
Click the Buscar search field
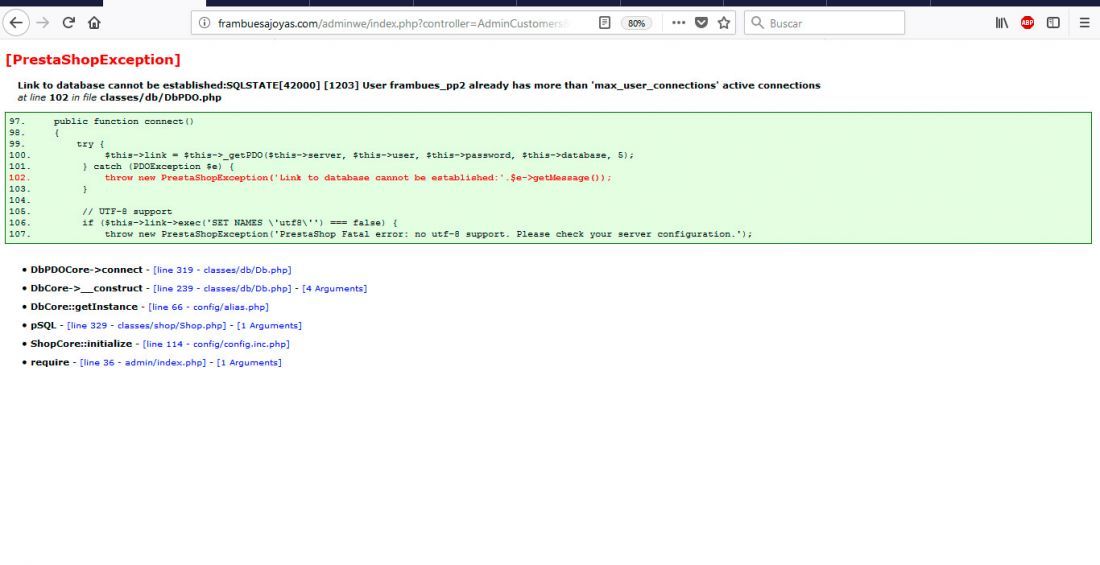tap(824, 23)
